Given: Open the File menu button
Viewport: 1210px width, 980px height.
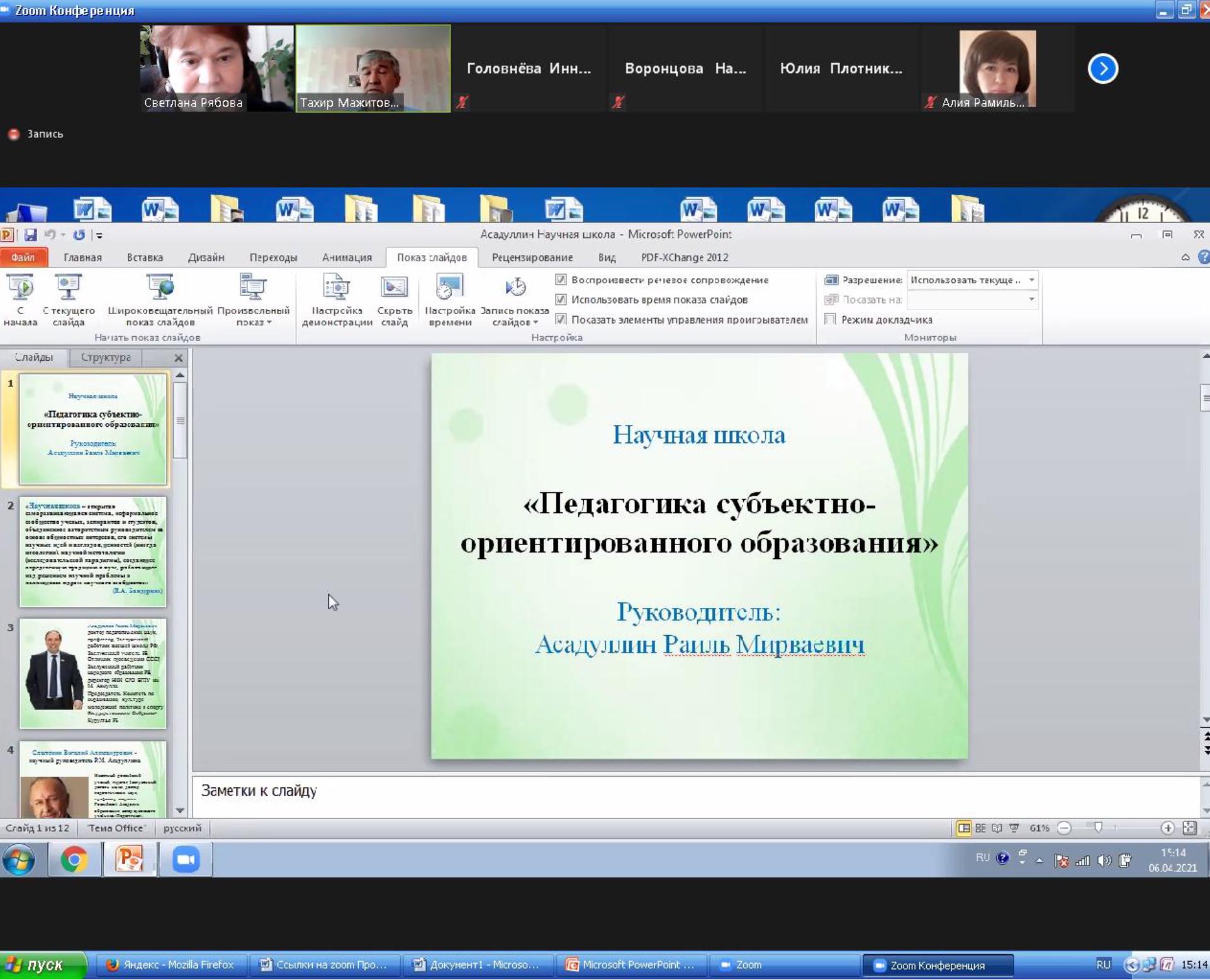Looking at the screenshot, I should tap(23, 257).
